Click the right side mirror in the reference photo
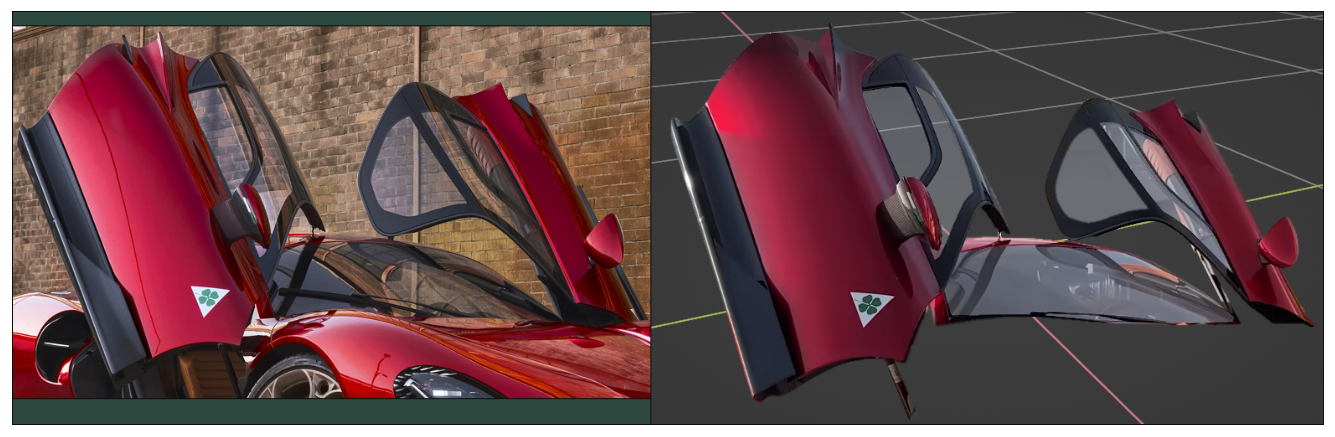 [x=604, y=241]
